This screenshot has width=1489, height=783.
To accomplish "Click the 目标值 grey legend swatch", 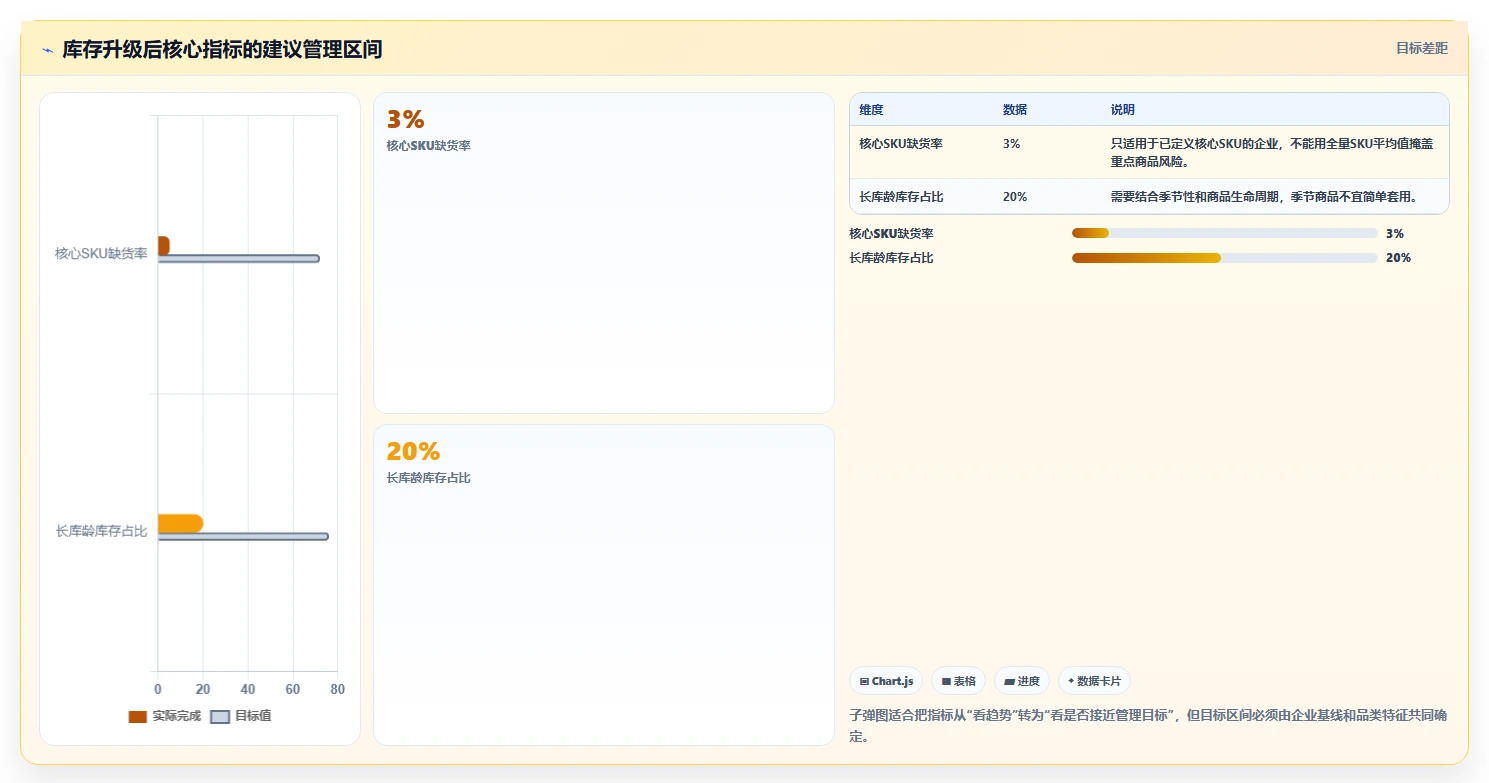I will click(x=220, y=716).
